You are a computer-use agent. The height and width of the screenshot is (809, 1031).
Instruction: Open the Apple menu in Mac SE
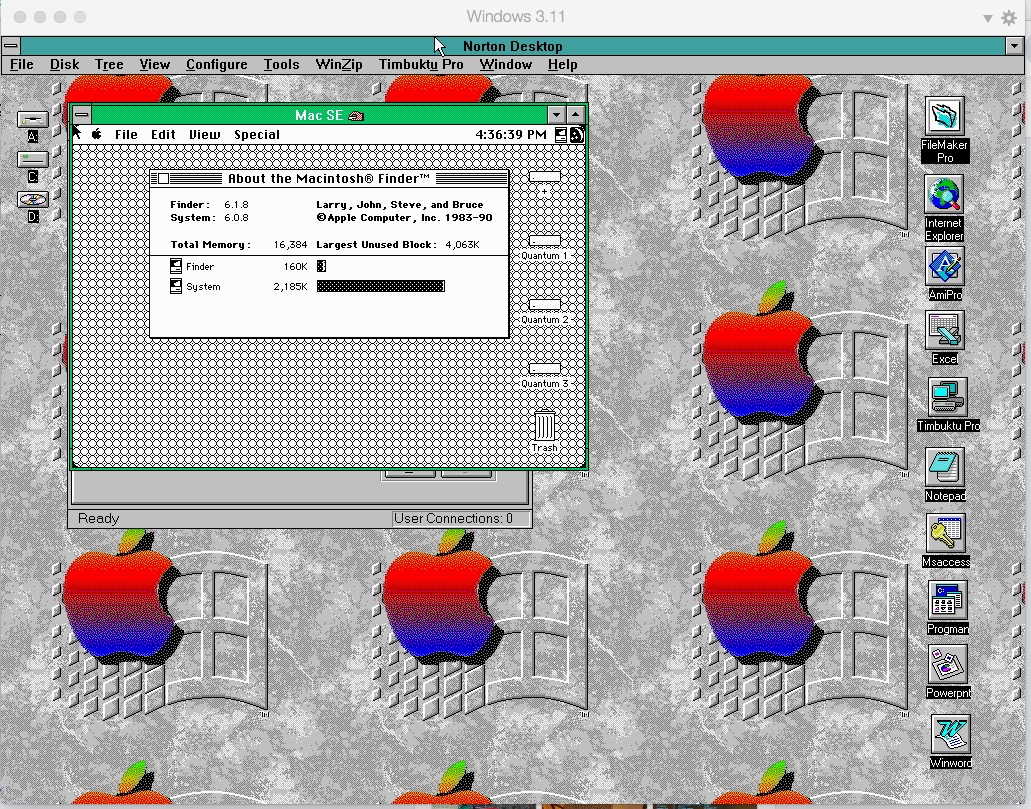[97, 134]
